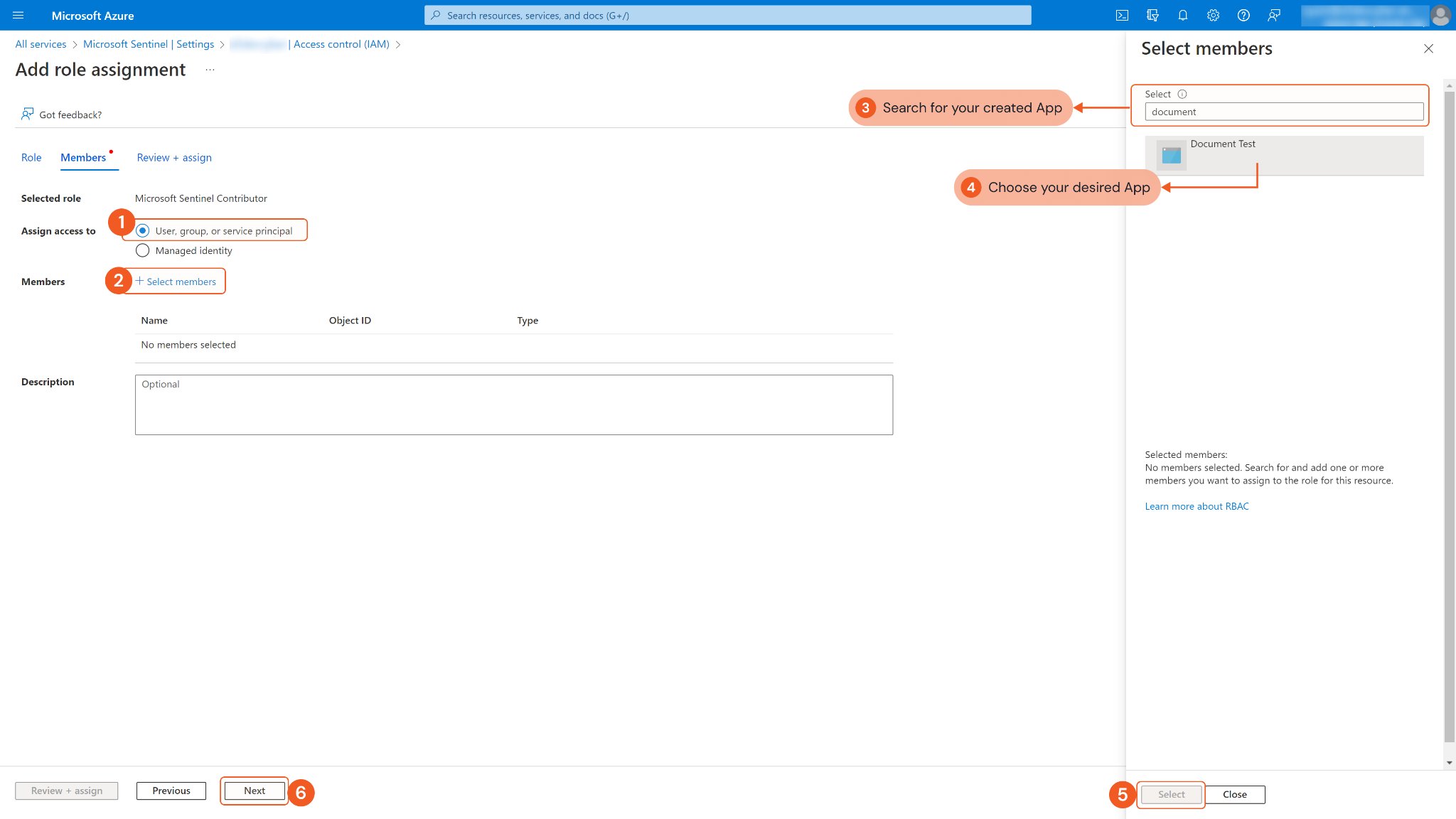Open Cloud Shell from the top bar
This screenshot has height=819, width=1456.
click(x=1122, y=15)
